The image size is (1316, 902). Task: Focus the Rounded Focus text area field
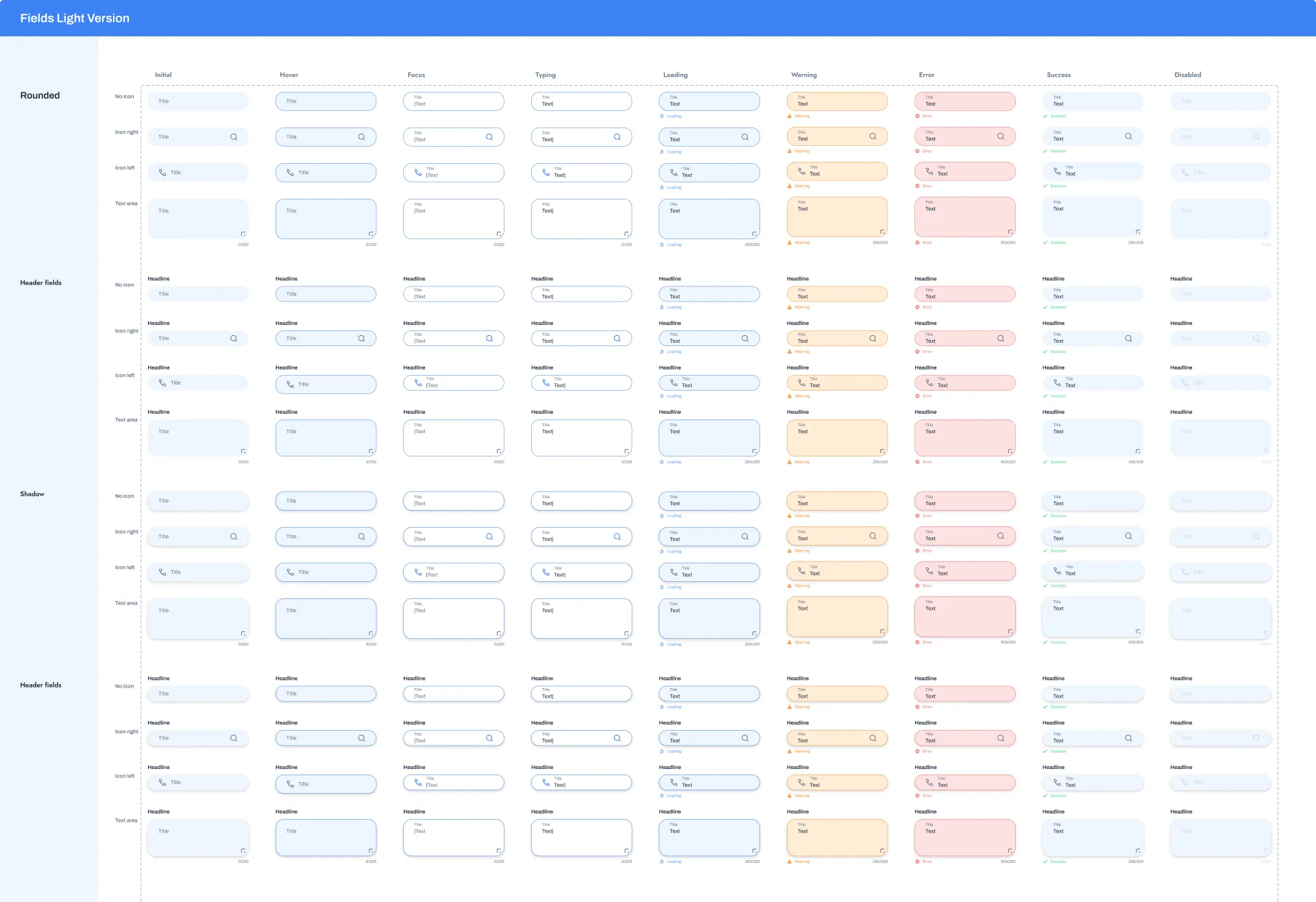point(453,219)
